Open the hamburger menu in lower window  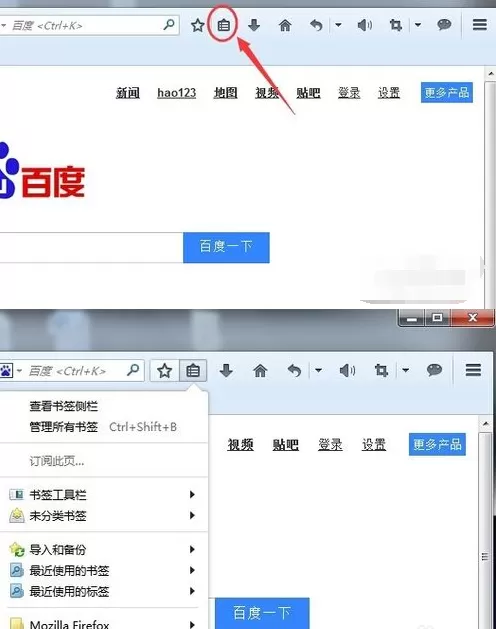pos(474,370)
